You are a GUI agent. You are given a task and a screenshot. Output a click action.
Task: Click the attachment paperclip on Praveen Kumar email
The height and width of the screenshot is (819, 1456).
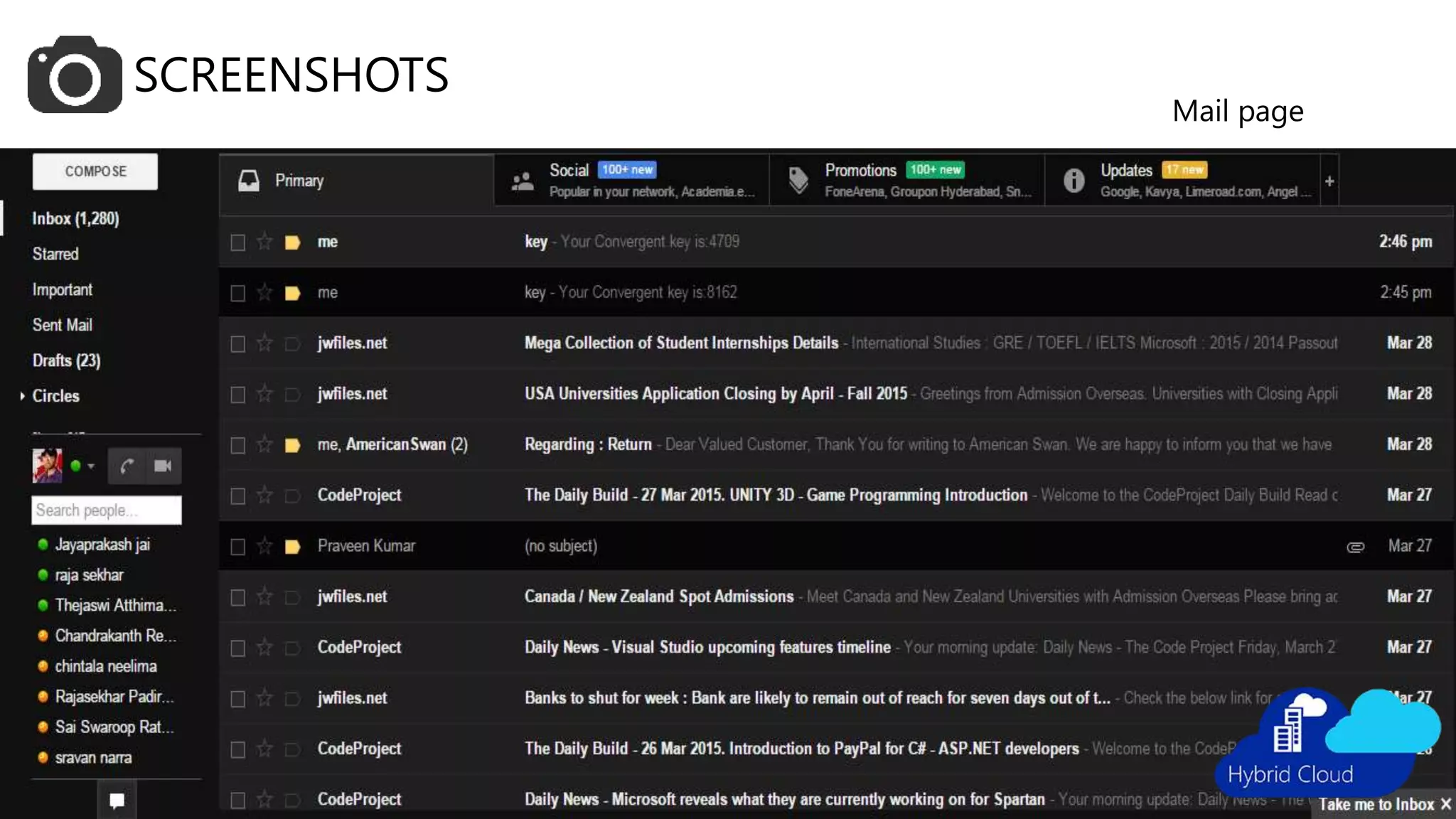click(1356, 547)
